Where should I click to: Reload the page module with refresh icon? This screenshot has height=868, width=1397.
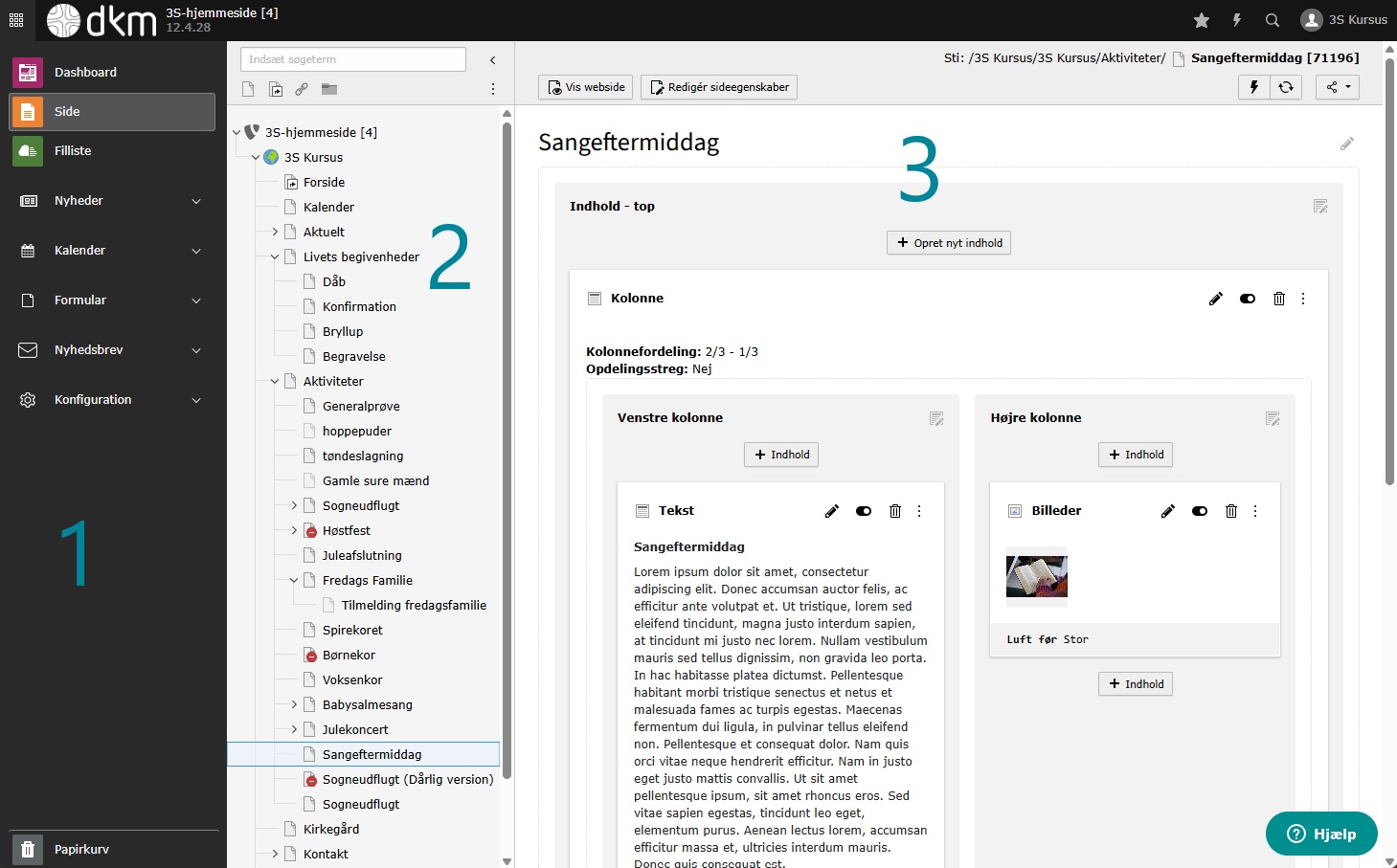(1286, 87)
